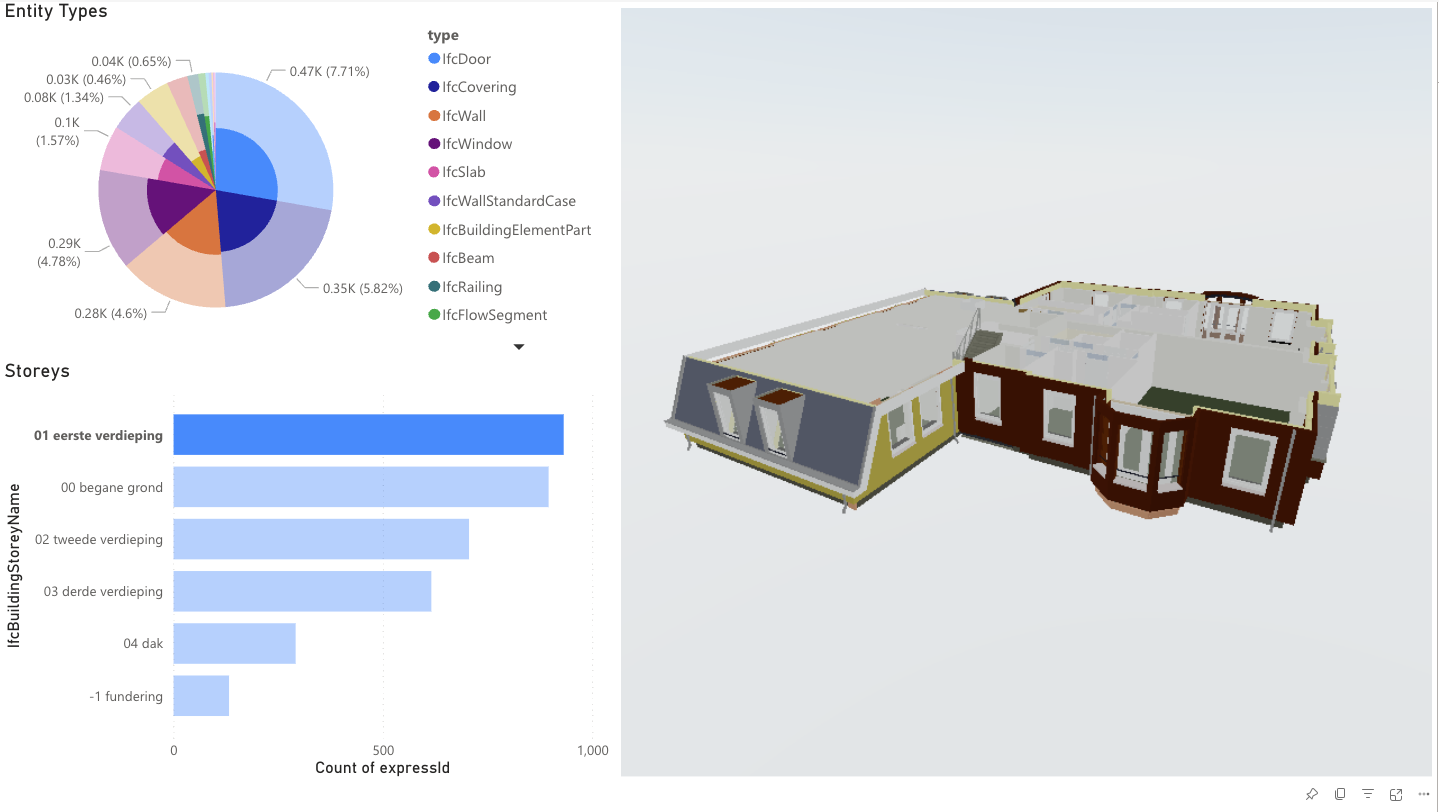Pin this visual to a dashboard
Screen dimensions: 1439x812
(1311, 794)
